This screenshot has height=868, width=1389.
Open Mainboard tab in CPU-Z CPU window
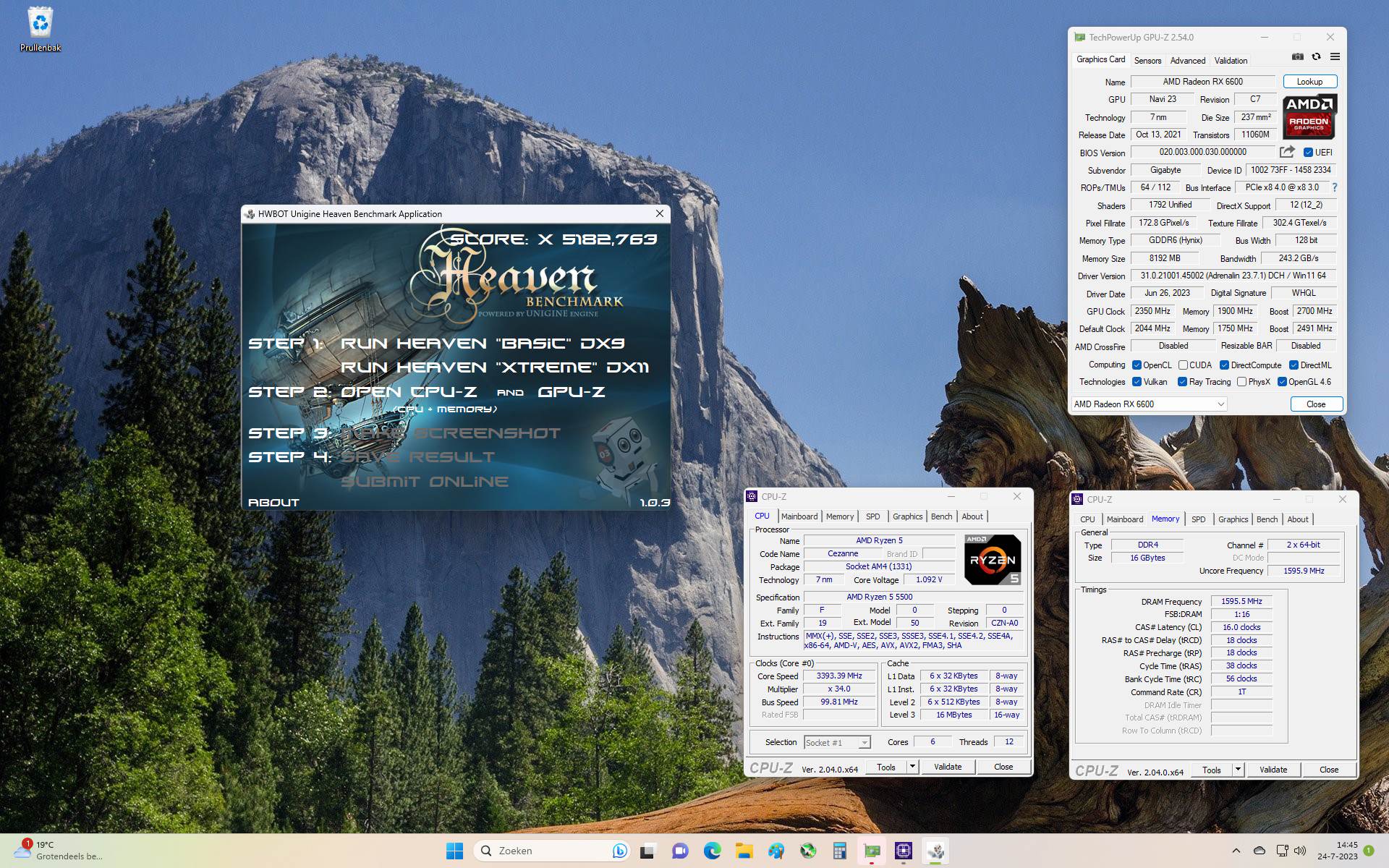coord(799,516)
